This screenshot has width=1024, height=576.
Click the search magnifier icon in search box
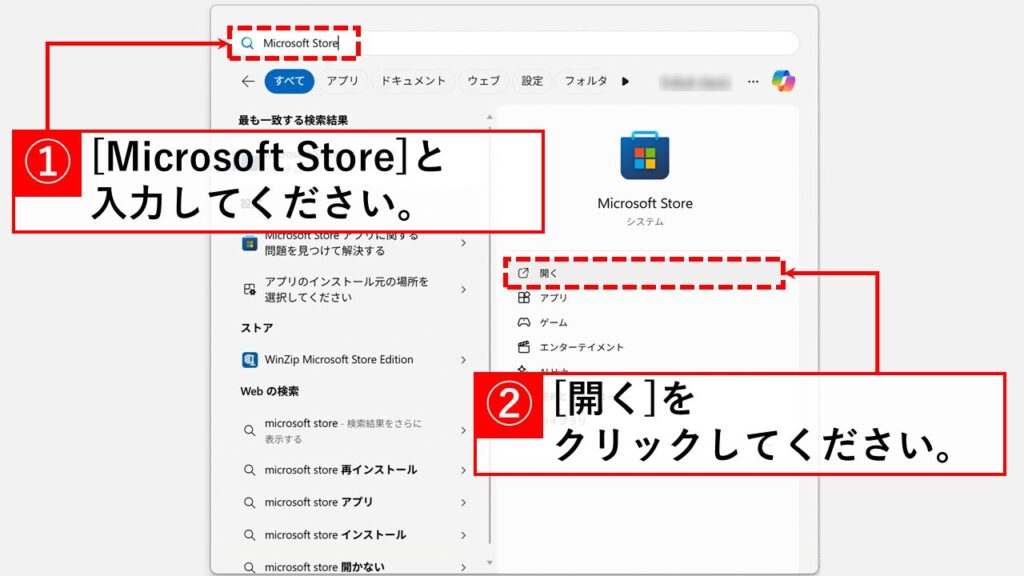pyautogui.click(x=248, y=43)
